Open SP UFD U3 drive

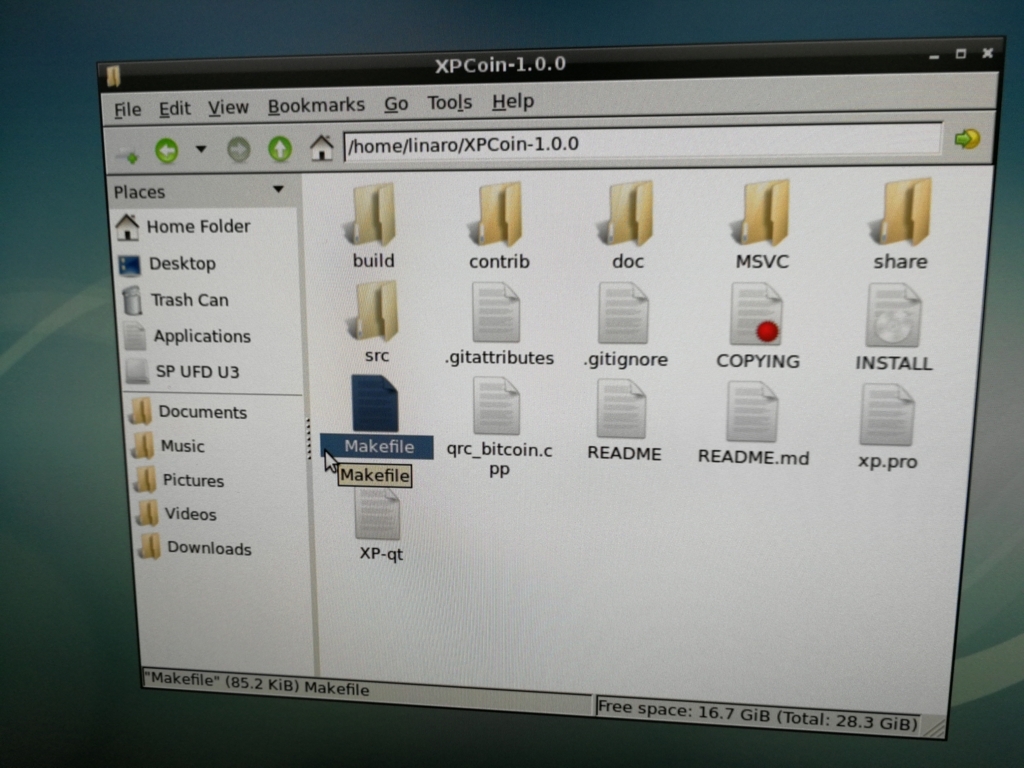pyautogui.click(x=183, y=372)
